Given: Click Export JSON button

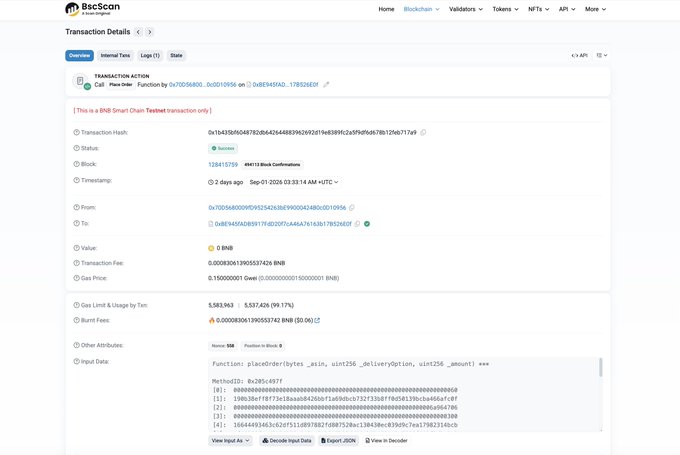Looking at the screenshot, I should 338,441.
